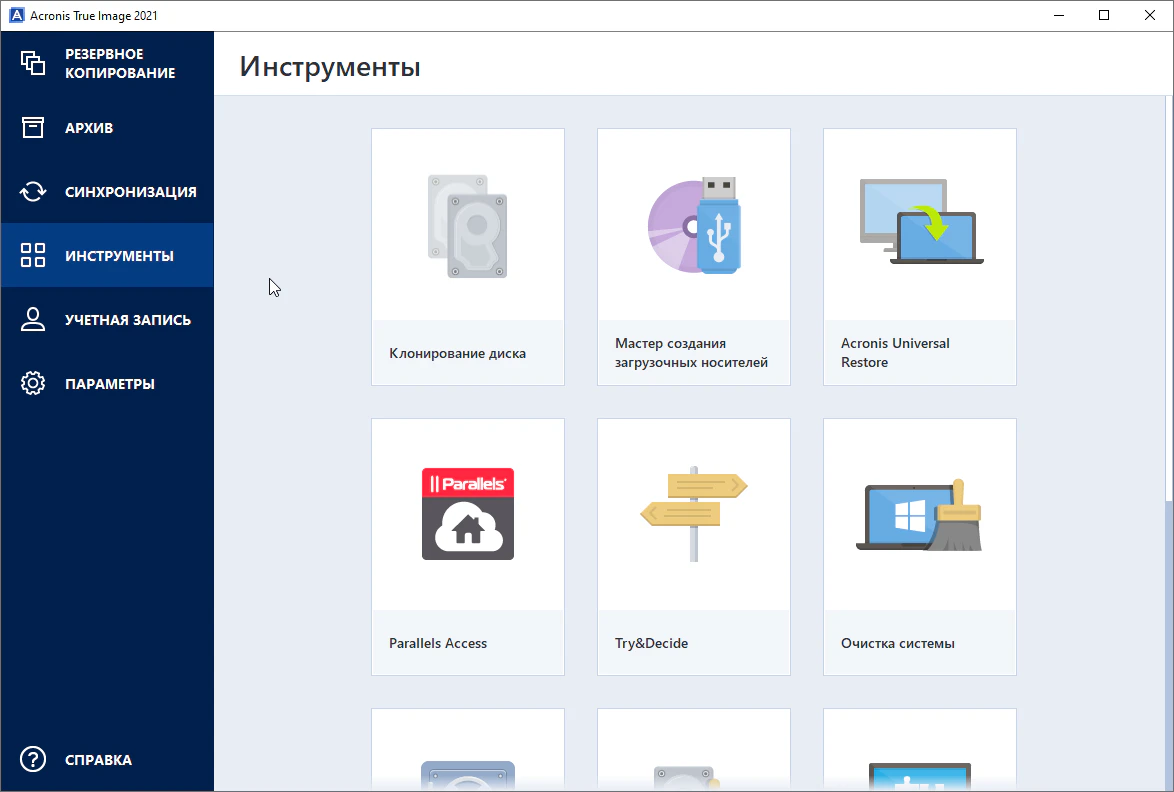The image size is (1174, 792).
Task: Click the Acronis logo in title bar
Action: click(x=16, y=16)
